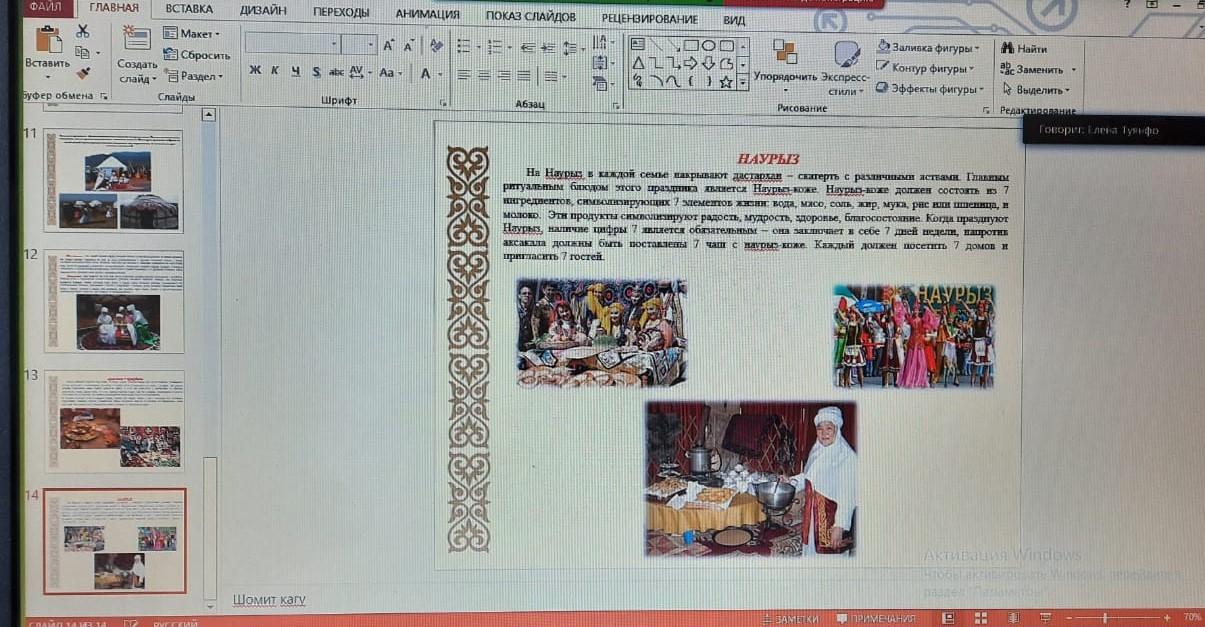The height and width of the screenshot is (627, 1205).
Task: Switch to the ВСТАВКА tab
Action: 189,12
